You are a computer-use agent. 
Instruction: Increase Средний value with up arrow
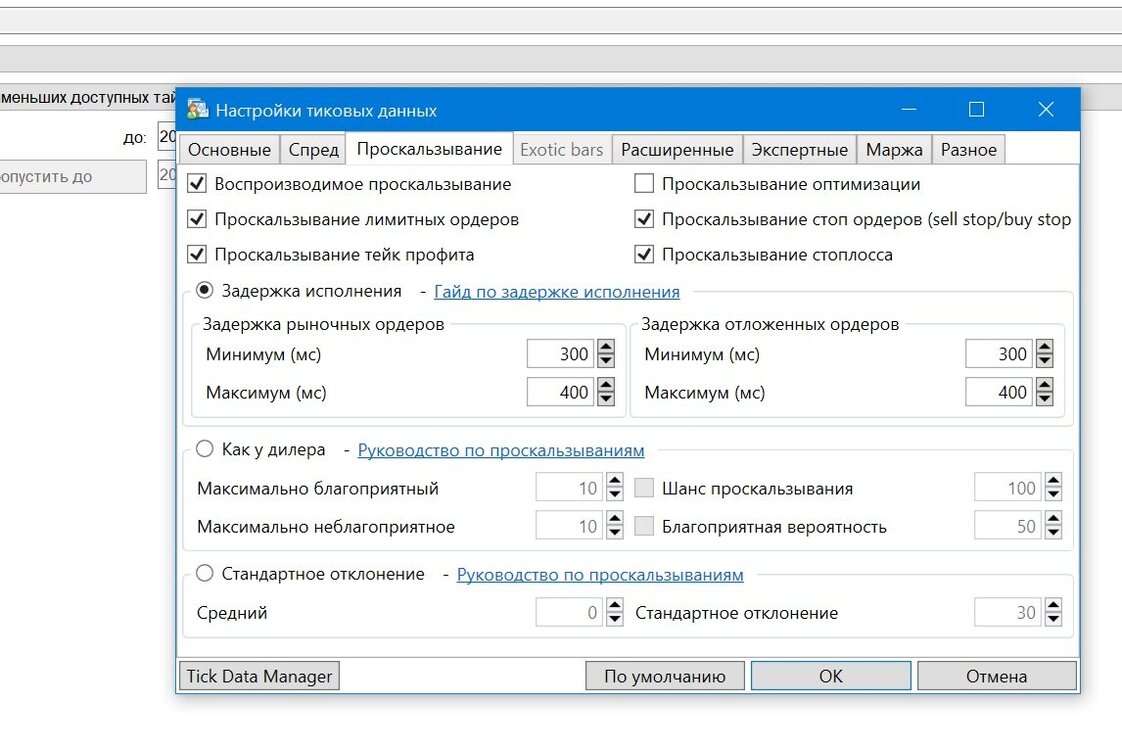pyautogui.click(x=615, y=605)
